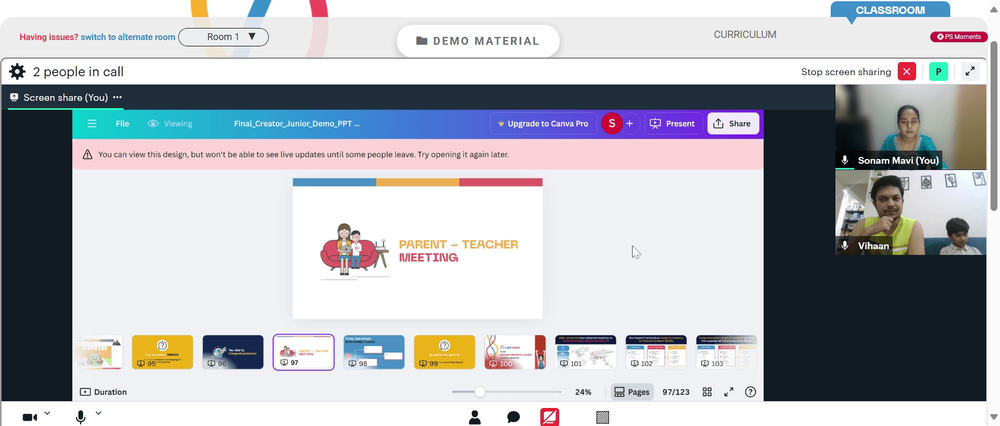Stop screen sharing with red X button
The image size is (1000, 426).
[906, 71]
